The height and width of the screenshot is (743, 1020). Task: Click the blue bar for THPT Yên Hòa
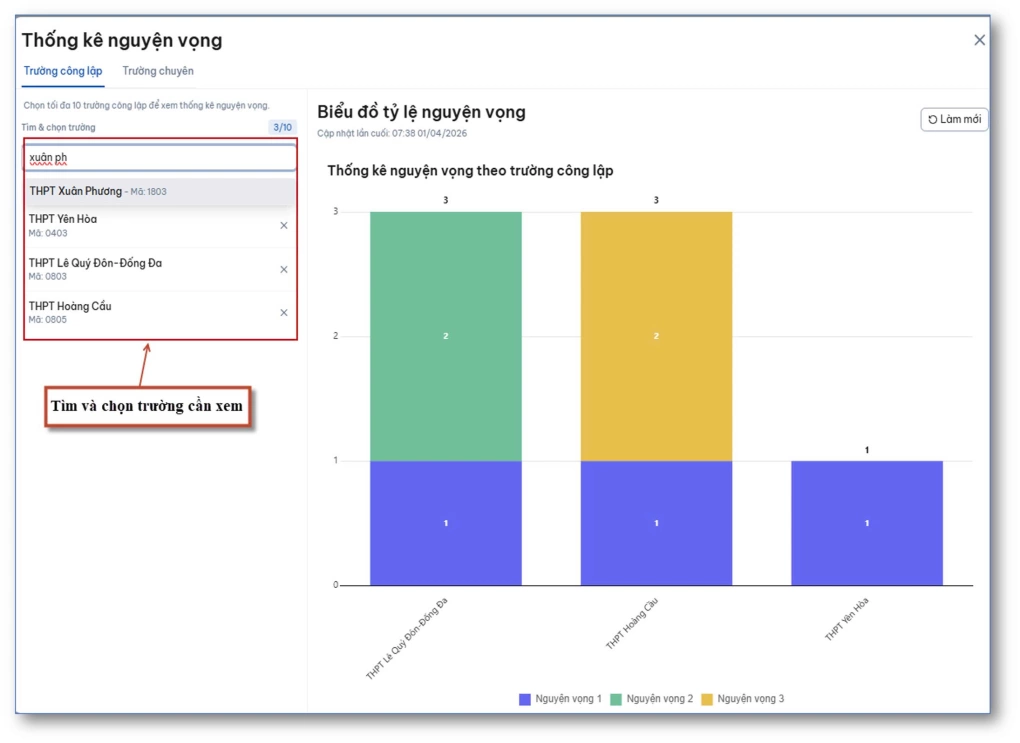(x=866, y=523)
